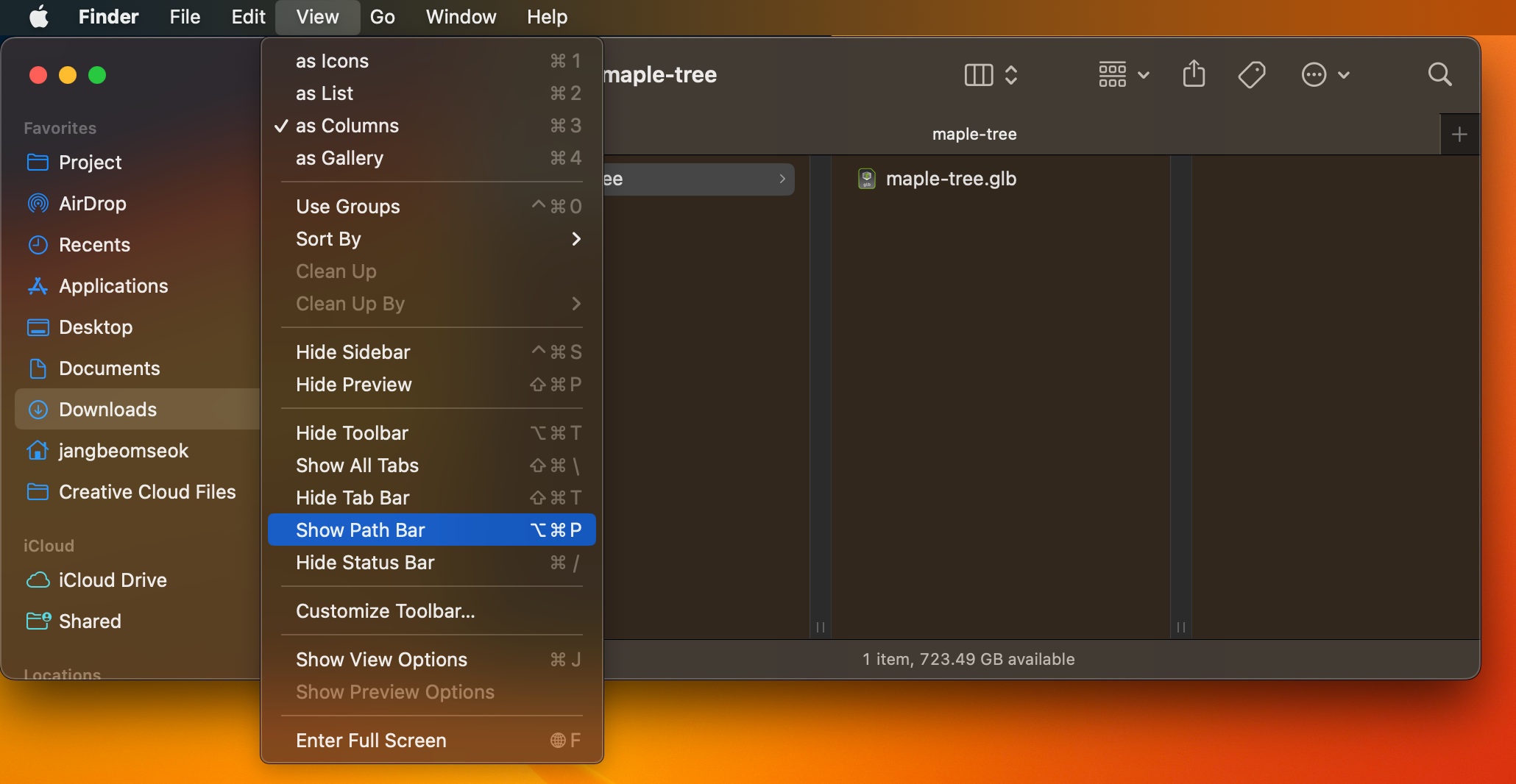This screenshot has width=1516, height=784.
Task: Open the Search magnifier icon
Action: pyautogui.click(x=1439, y=74)
